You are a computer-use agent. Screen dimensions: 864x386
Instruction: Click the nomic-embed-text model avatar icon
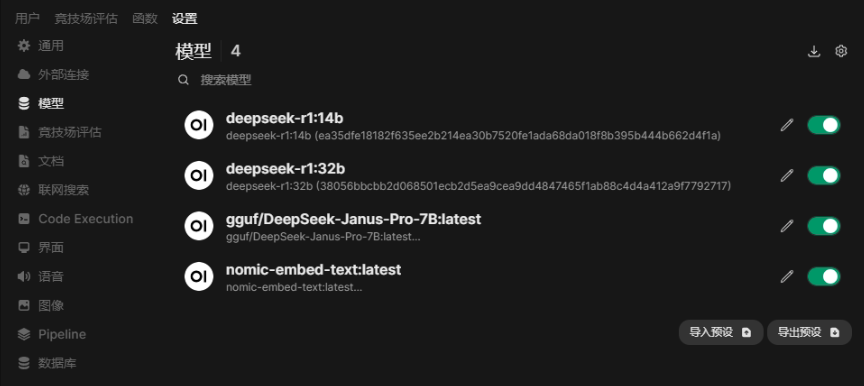199,276
